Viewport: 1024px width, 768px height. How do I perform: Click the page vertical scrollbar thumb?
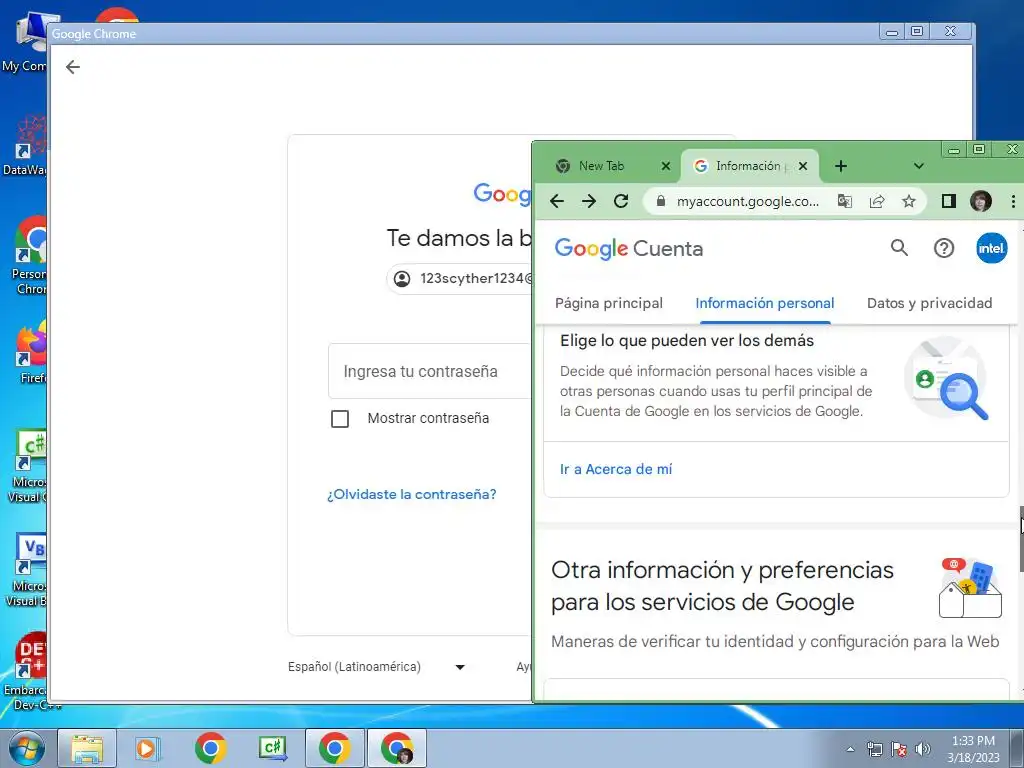tap(1021, 537)
